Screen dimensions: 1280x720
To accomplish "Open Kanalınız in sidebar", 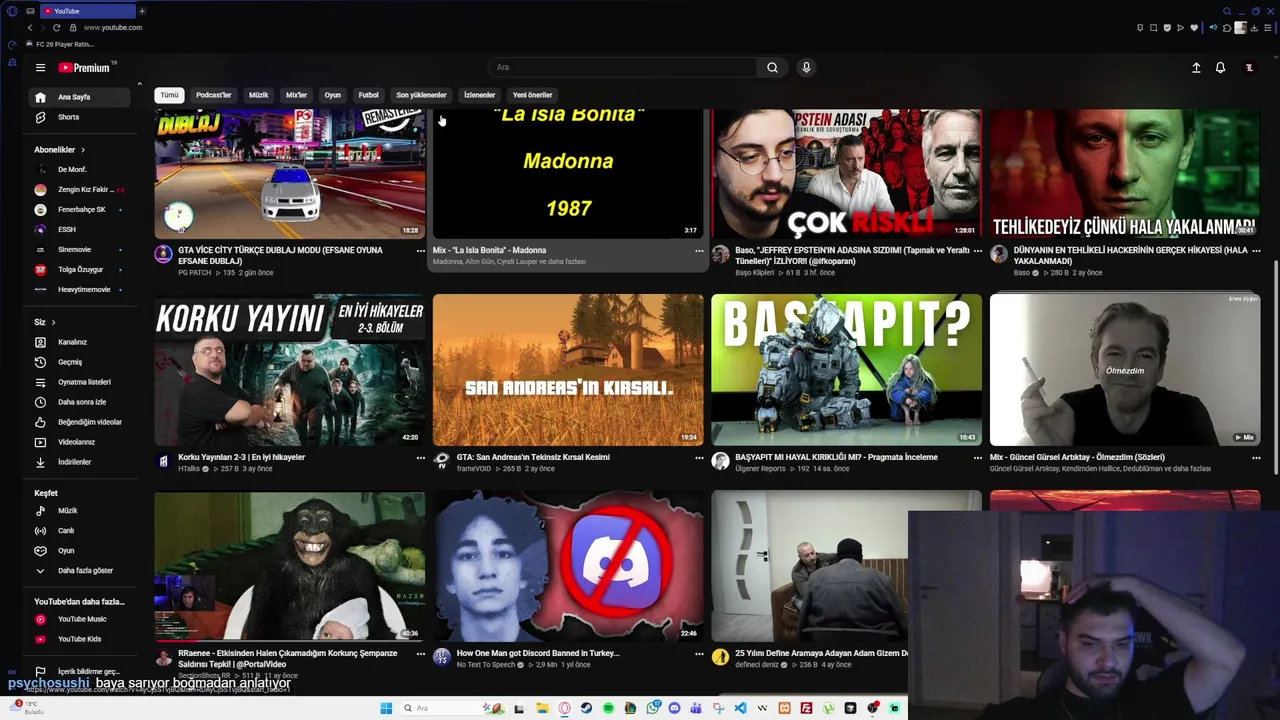I will (x=80, y=342).
